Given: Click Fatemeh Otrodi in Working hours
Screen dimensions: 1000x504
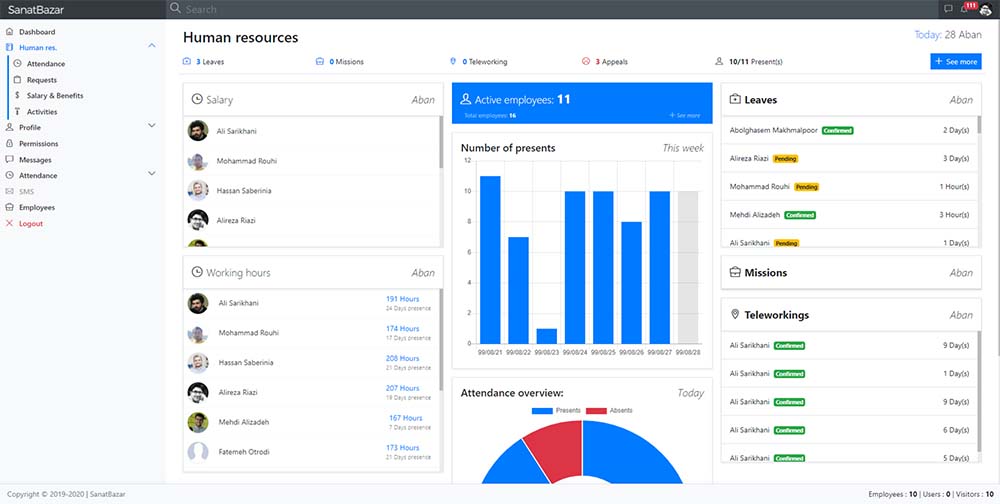Looking at the screenshot, I should (x=244, y=452).
